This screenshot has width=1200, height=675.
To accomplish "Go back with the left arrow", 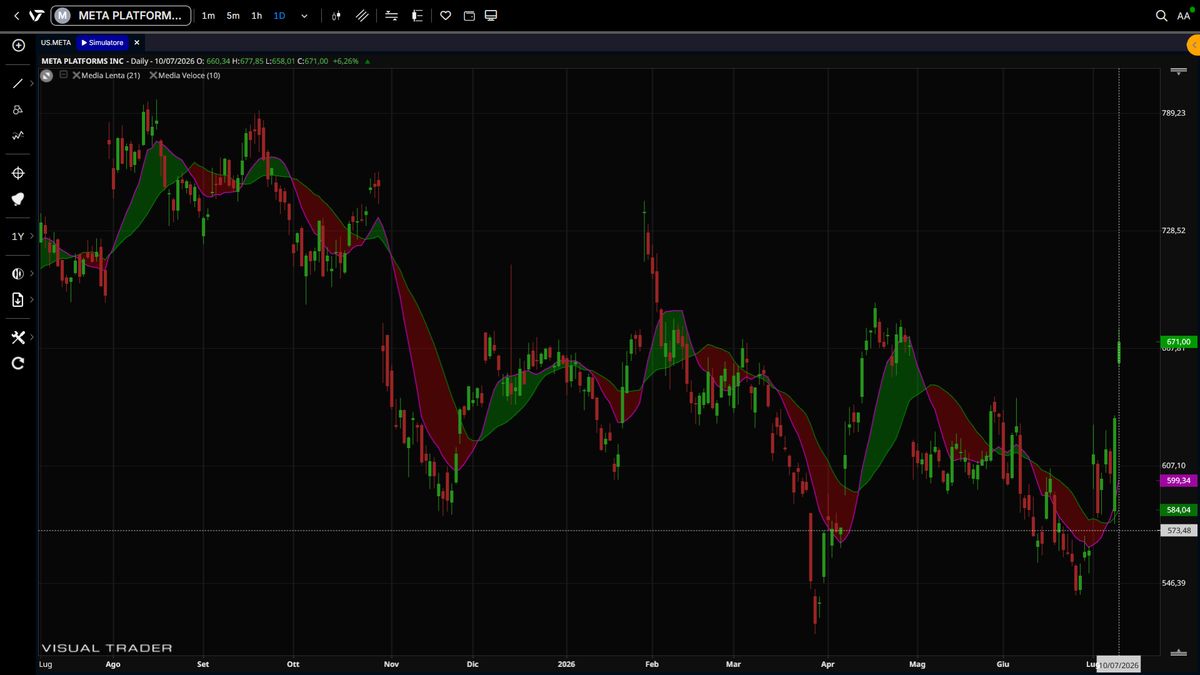I will pos(17,16).
